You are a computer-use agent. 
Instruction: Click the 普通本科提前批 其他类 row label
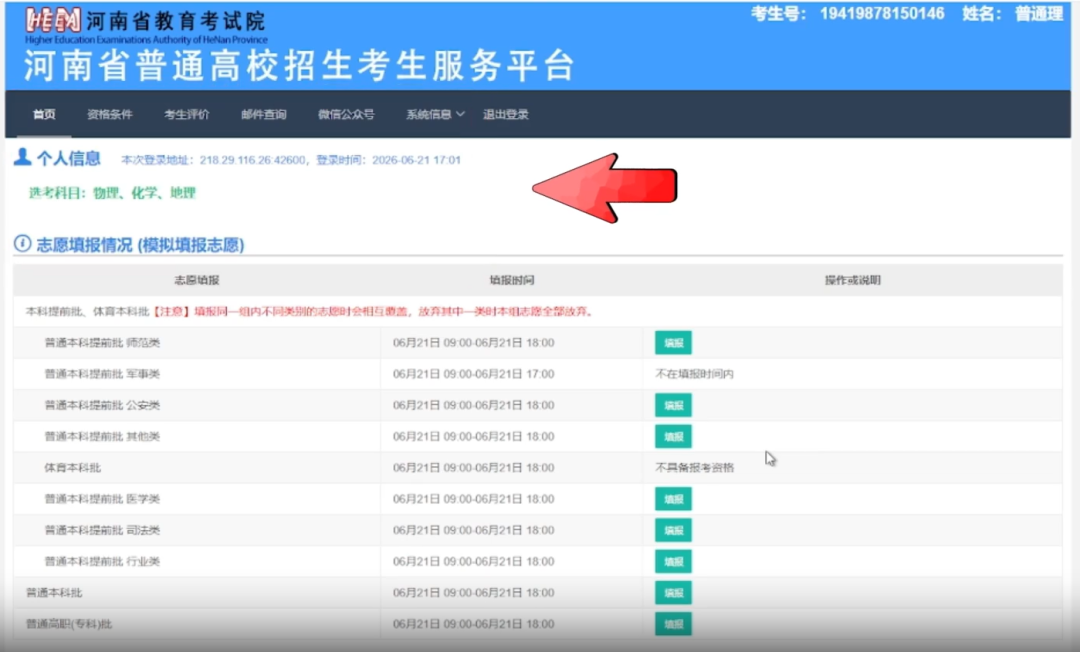tap(102, 437)
